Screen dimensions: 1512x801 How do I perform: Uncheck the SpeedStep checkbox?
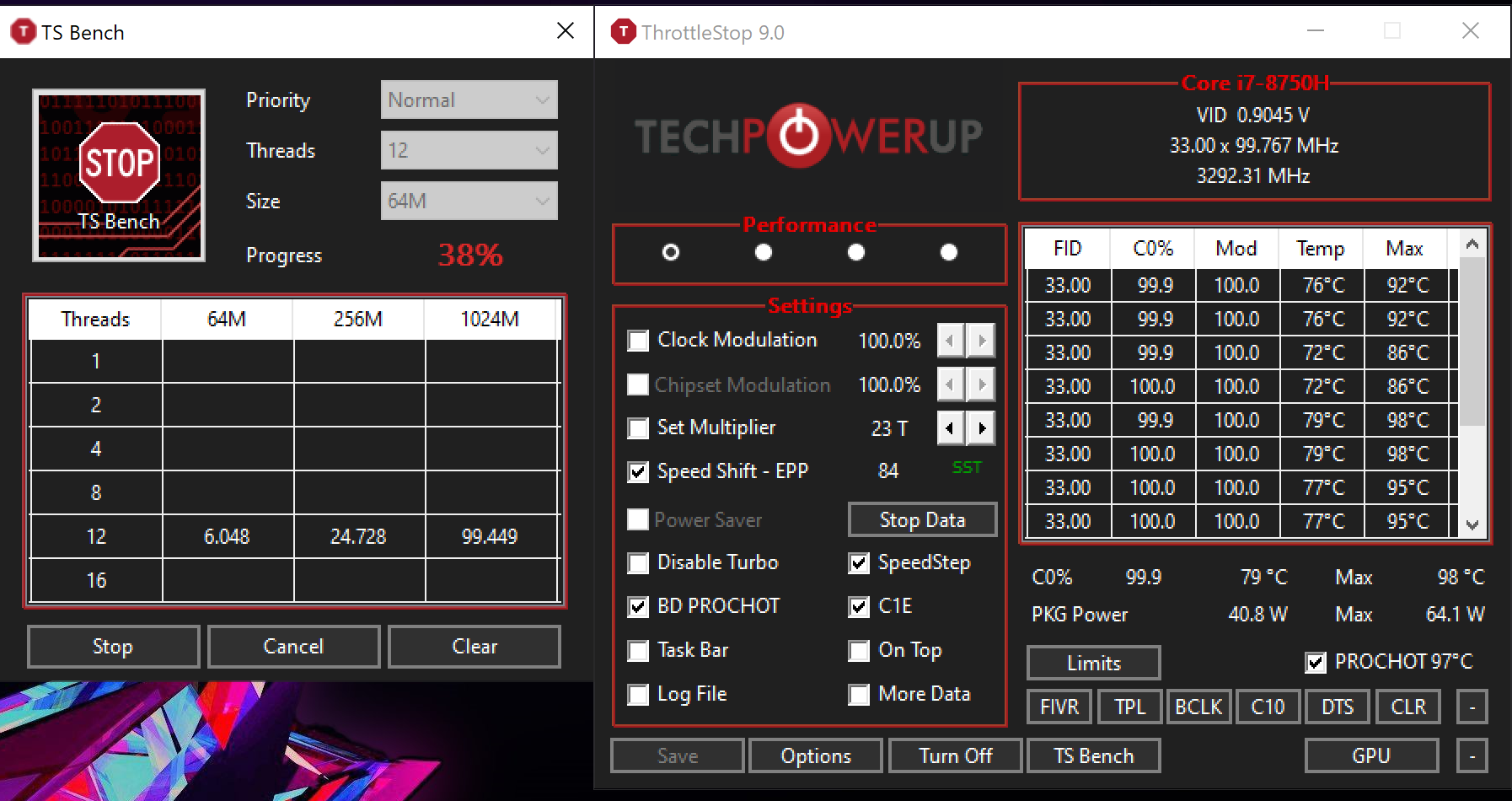click(859, 563)
